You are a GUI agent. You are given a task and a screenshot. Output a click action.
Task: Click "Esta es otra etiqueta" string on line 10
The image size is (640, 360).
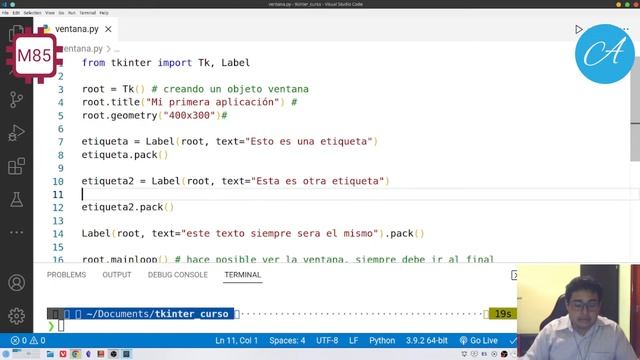[x=318, y=181]
